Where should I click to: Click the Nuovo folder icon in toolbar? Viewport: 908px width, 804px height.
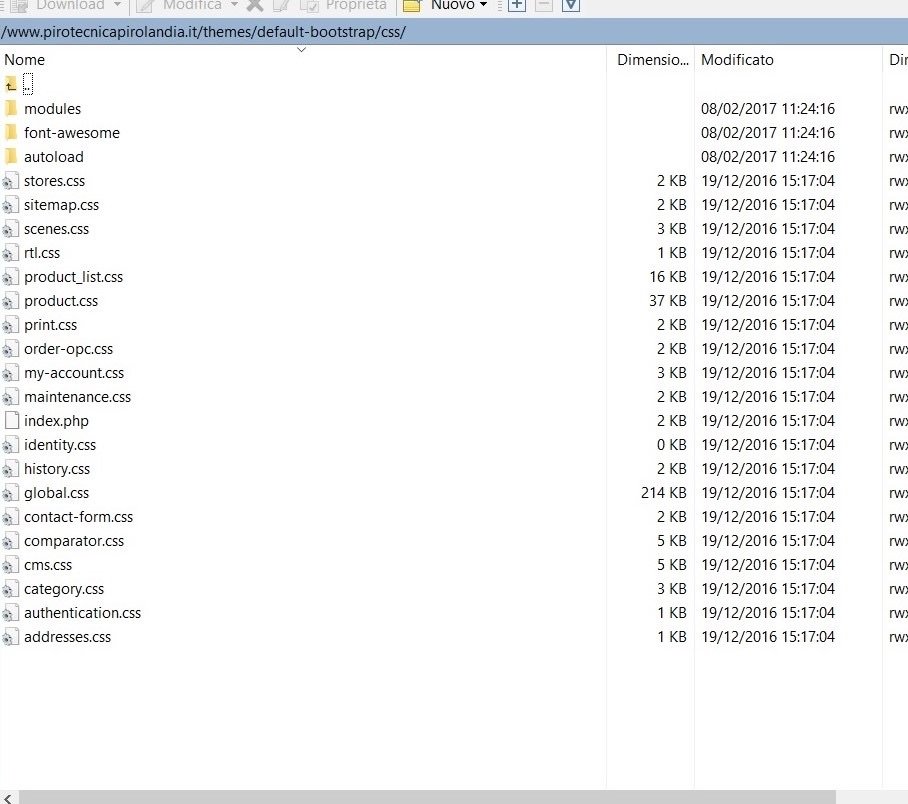(411, 5)
